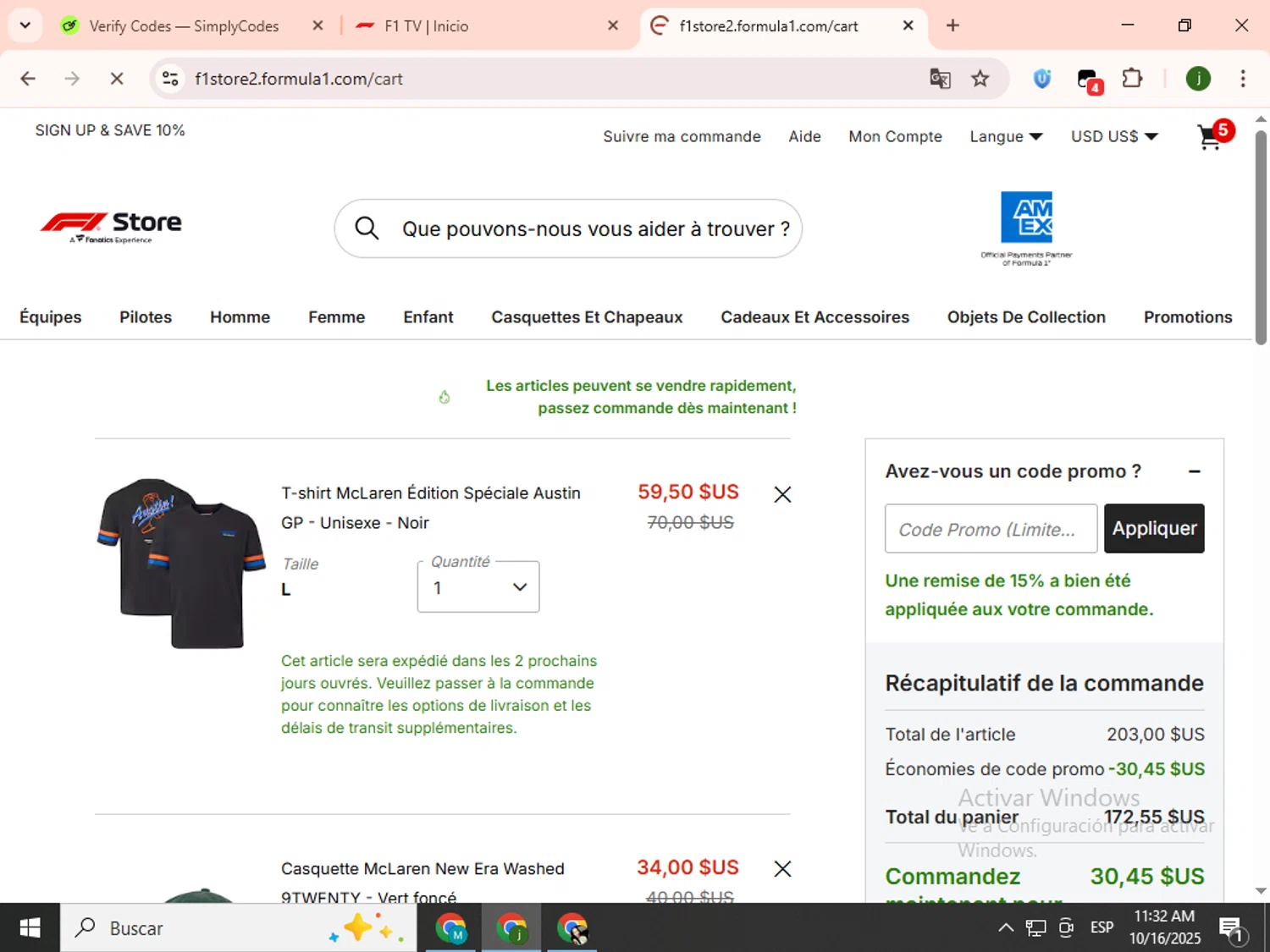The width and height of the screenshot is (1270, 952).
Task: Close the F1 TV Inicio tab
Action: pos(613,25)
